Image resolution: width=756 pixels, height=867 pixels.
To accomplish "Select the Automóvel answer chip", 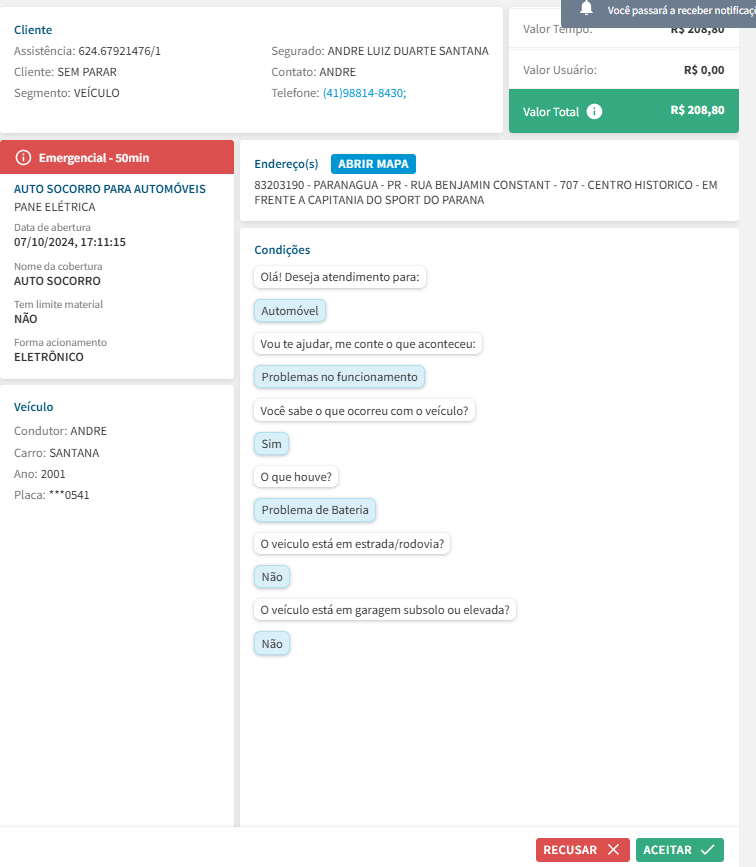I will [x=290, y=311].
